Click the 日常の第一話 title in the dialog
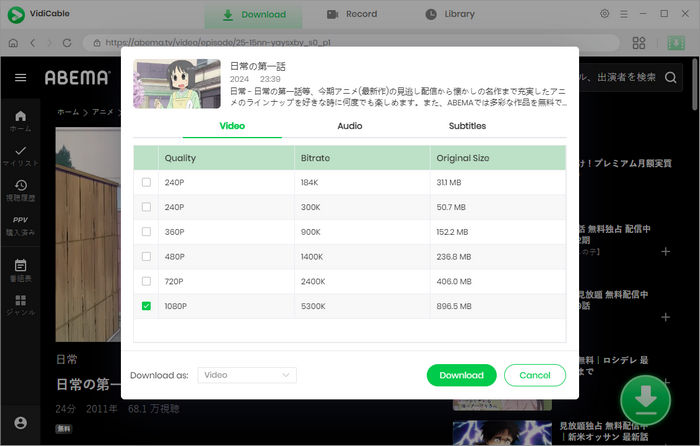Screen dimensions: 700x446 258,67
